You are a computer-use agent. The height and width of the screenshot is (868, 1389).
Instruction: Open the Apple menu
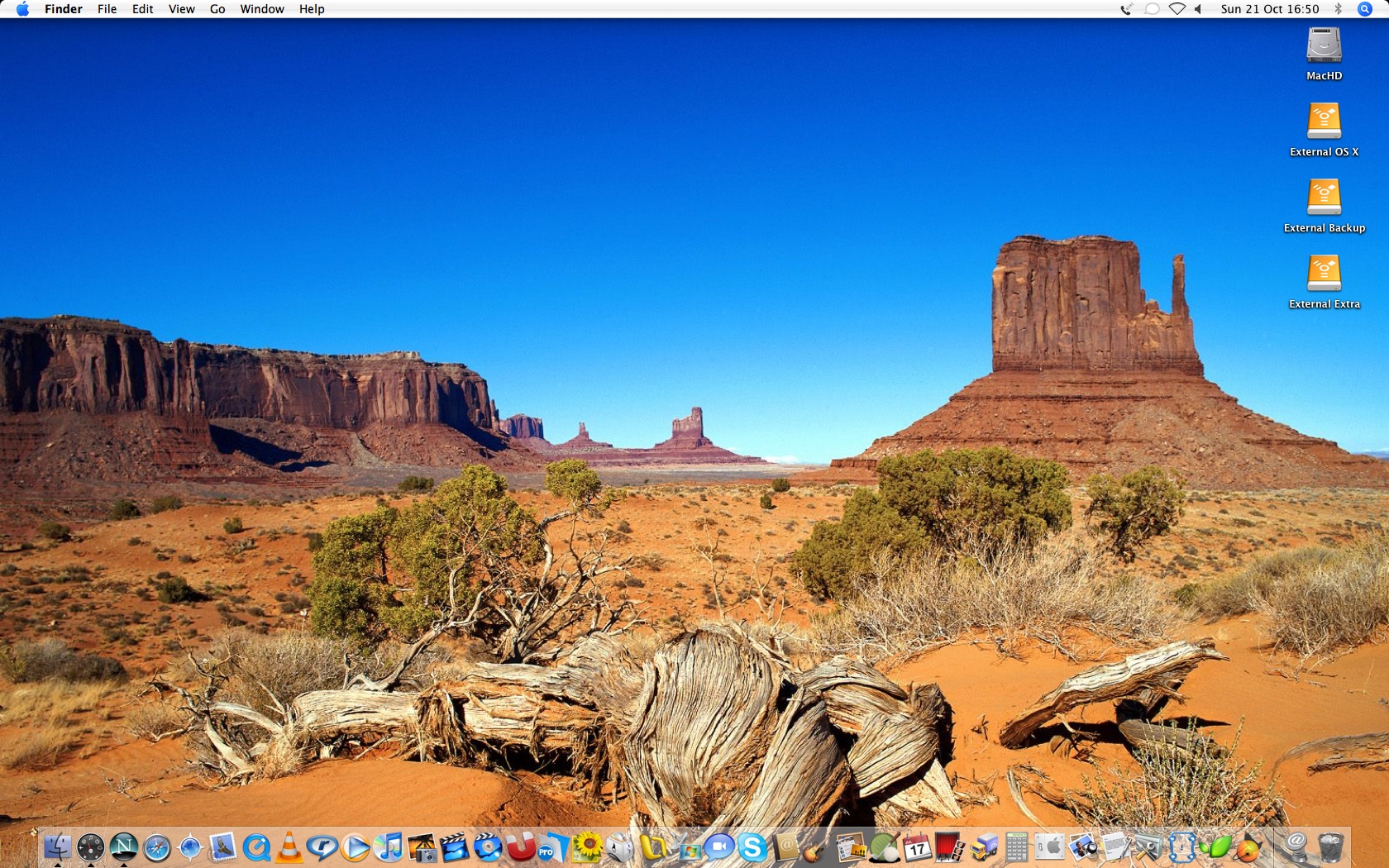pos(22,9)
